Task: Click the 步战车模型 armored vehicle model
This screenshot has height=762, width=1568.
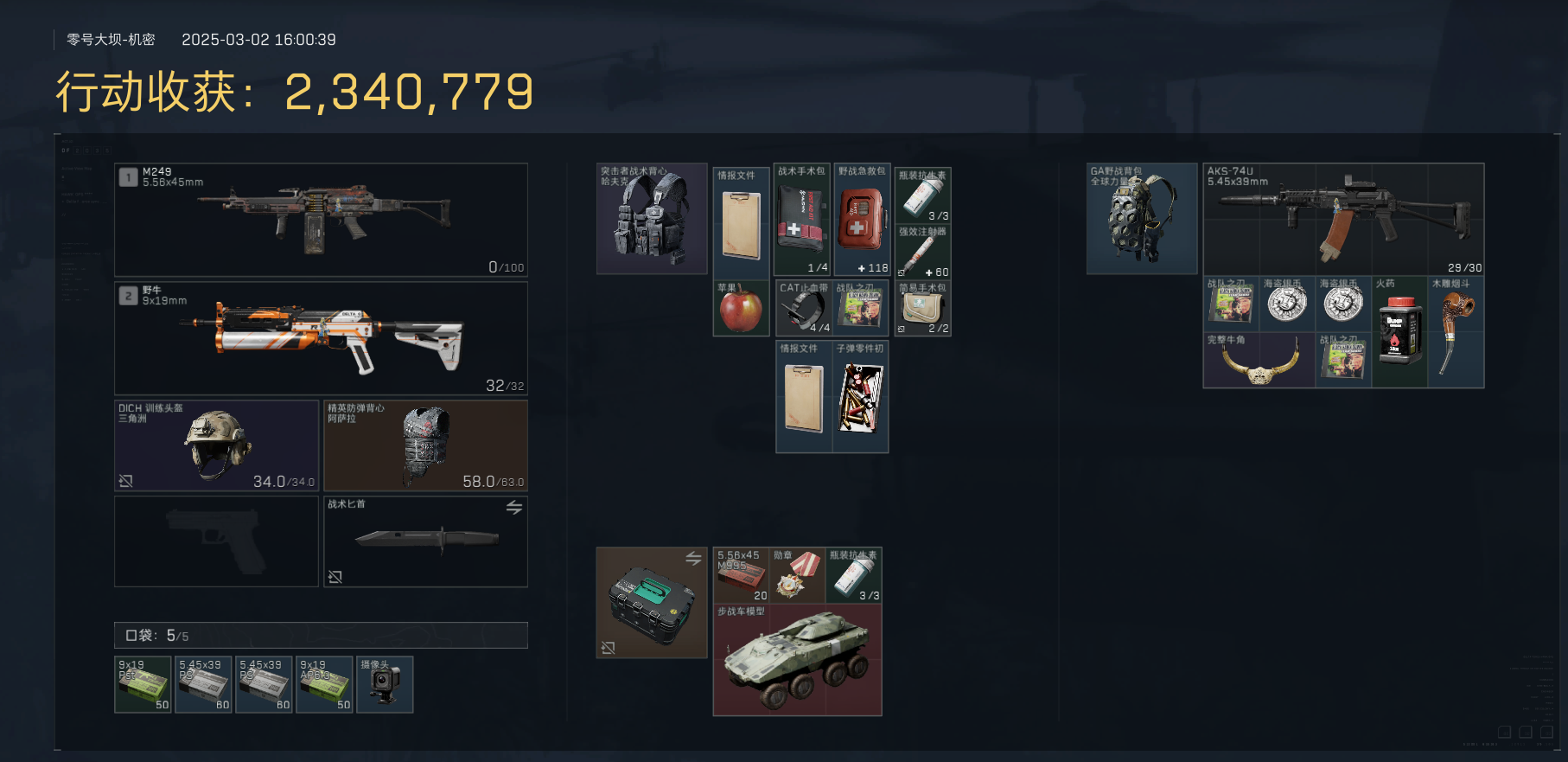Action: click(797, 660)
